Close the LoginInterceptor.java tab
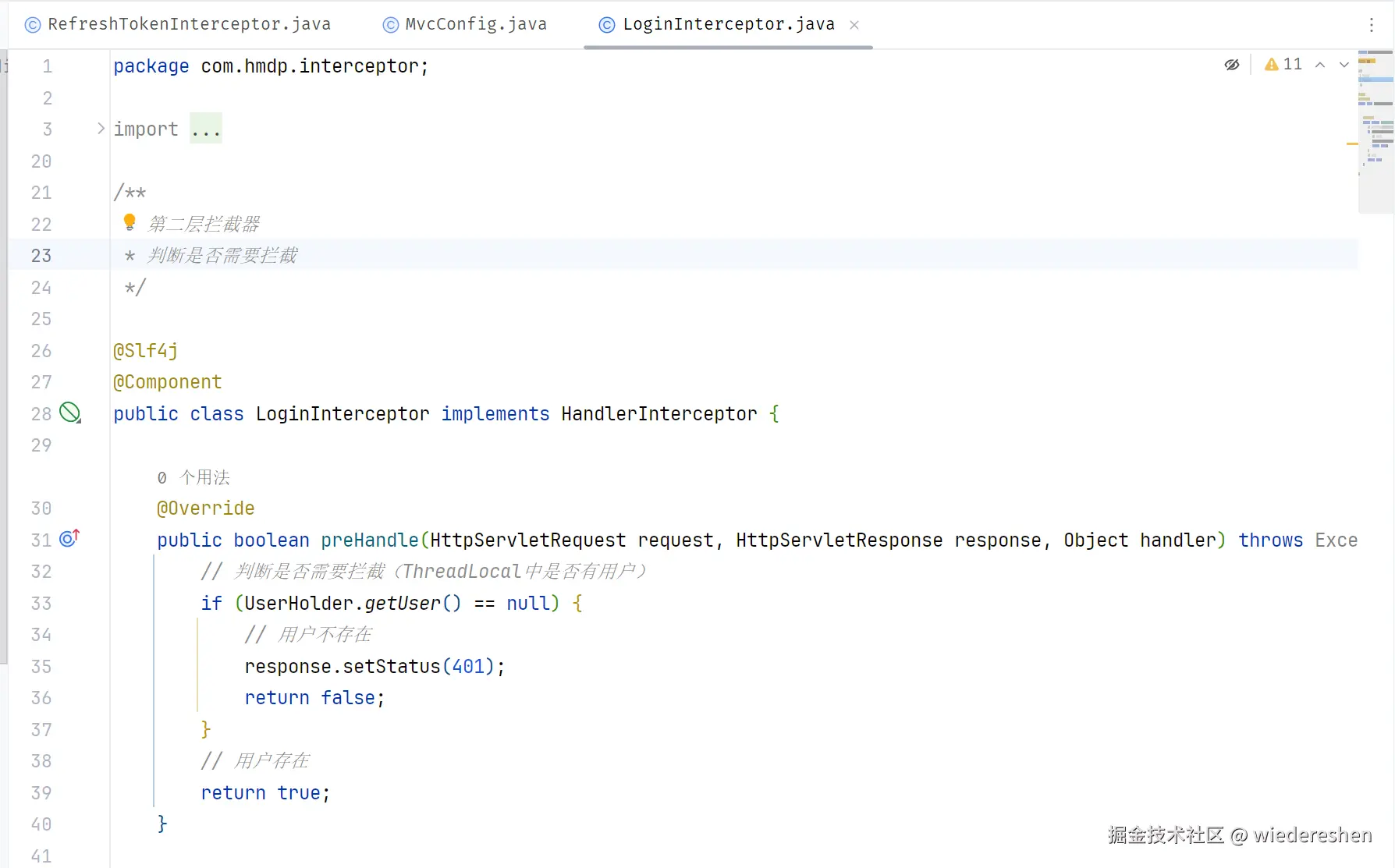Screen dimensions: 1395x868 pos(854,25)
